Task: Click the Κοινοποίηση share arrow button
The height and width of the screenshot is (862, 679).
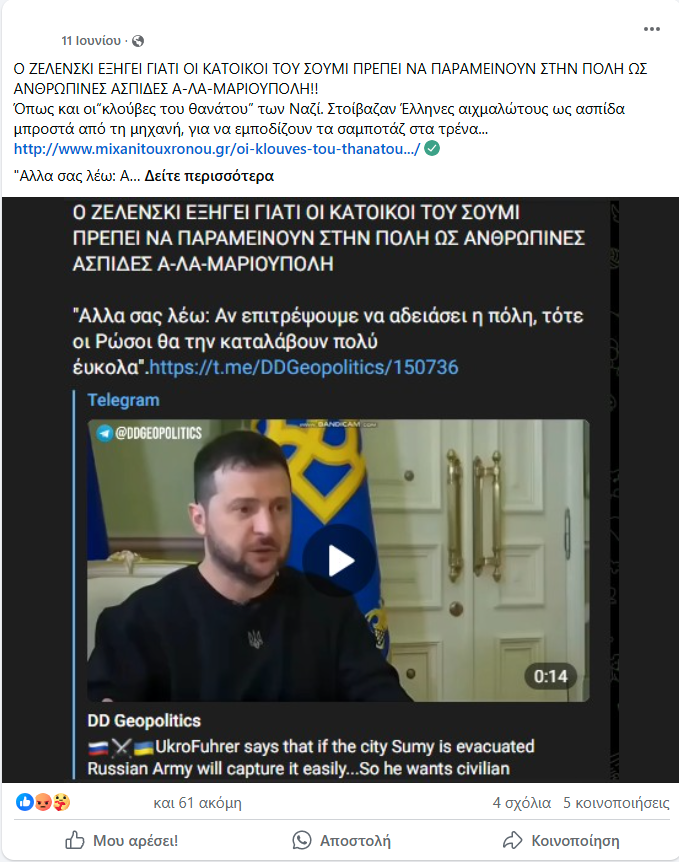Action: click(x=561, y=840)
